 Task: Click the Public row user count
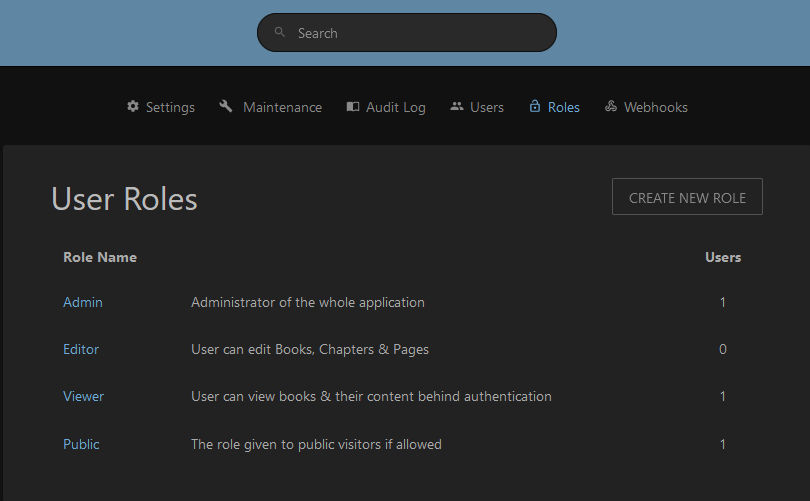723,444
